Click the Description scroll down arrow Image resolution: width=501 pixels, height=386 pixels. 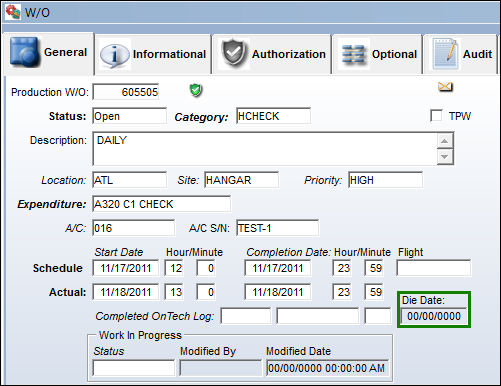click(x=445, y=156)
